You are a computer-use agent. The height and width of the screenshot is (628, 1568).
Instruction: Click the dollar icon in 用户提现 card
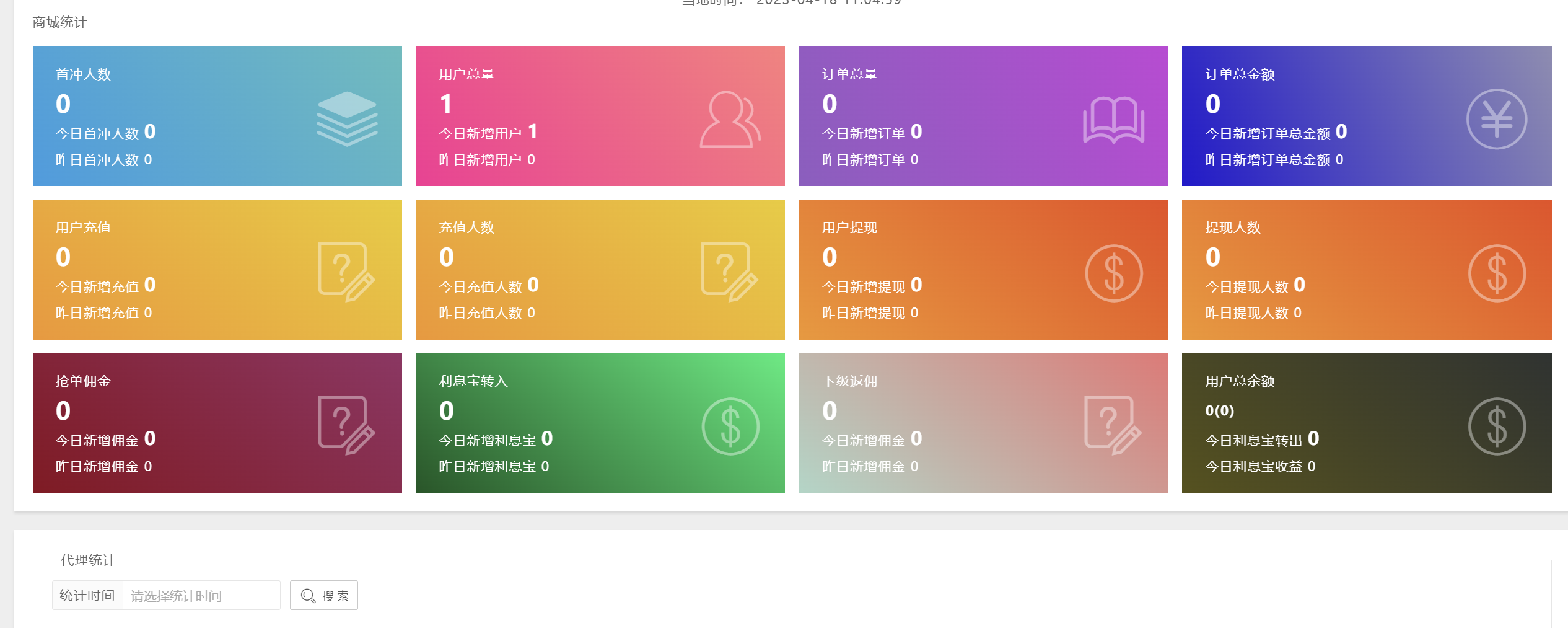[x=1113, y=273]
